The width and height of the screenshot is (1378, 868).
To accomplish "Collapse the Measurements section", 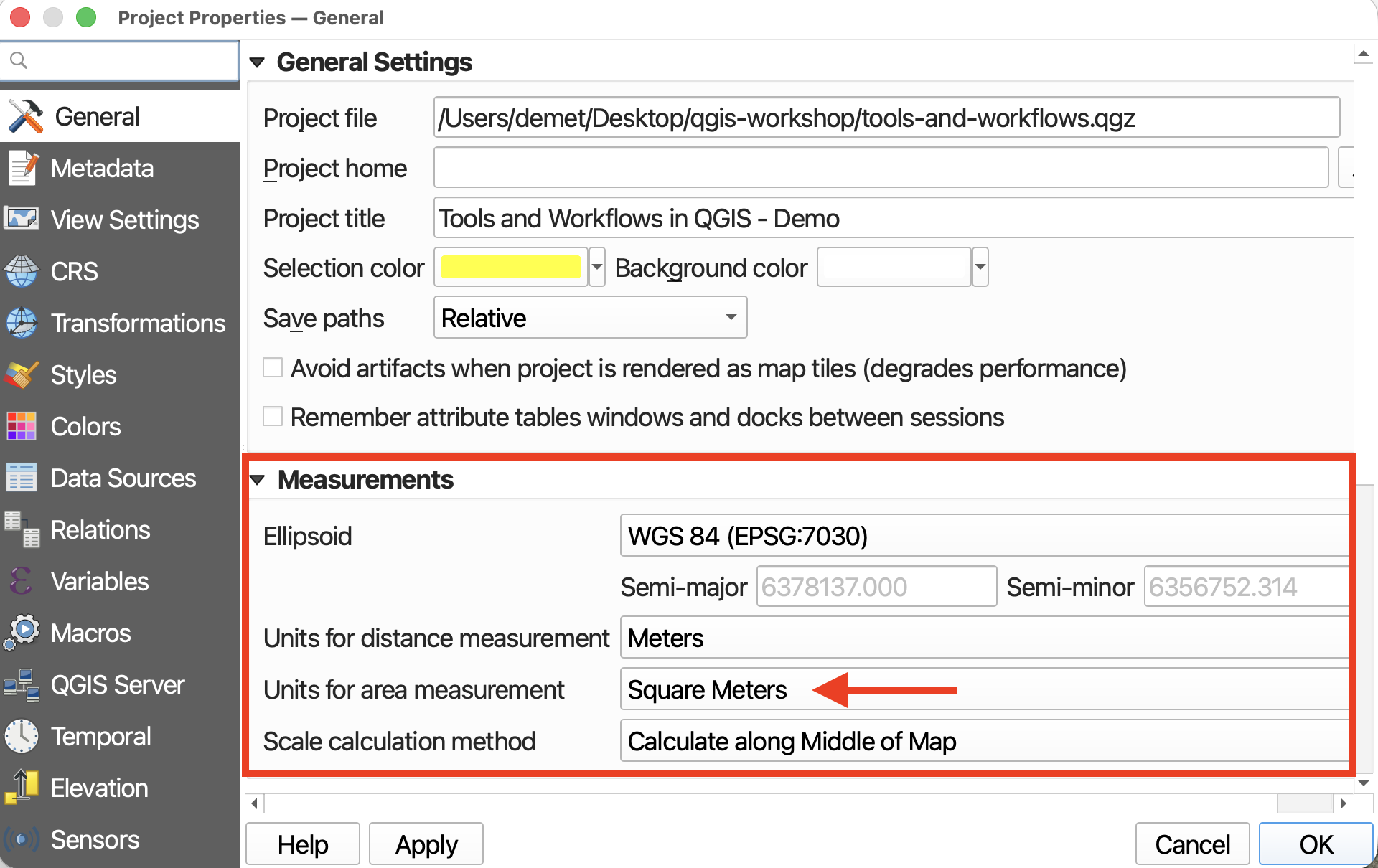I will 257,480.
